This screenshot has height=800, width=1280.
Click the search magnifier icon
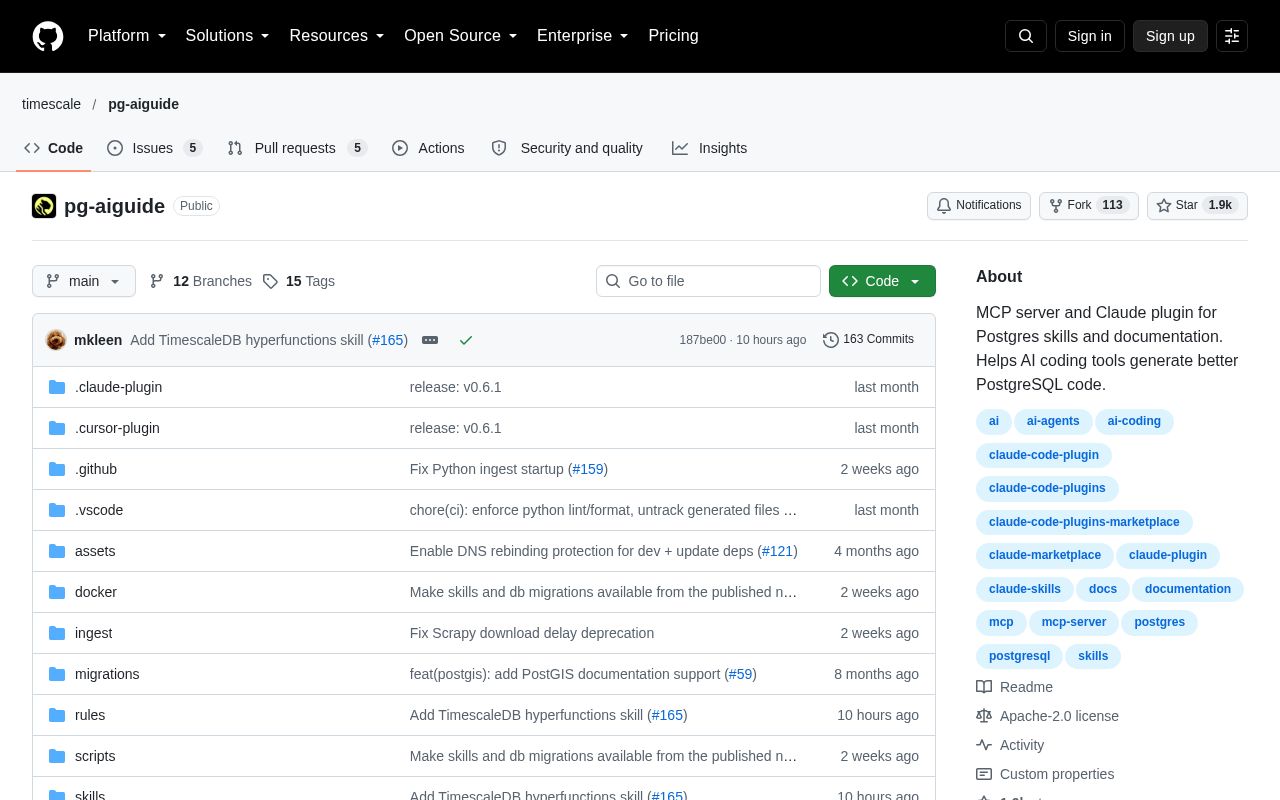click(x=1026, y=36)
